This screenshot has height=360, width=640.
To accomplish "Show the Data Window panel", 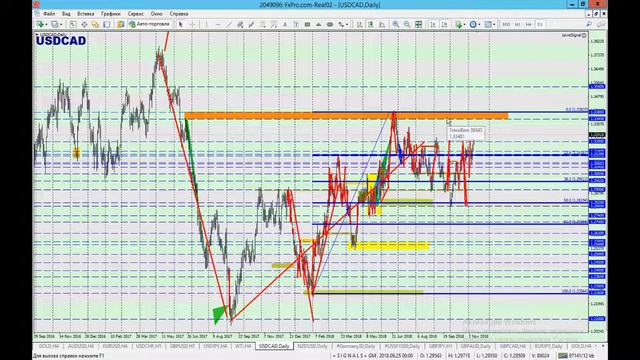I will (x=84, y=24).
